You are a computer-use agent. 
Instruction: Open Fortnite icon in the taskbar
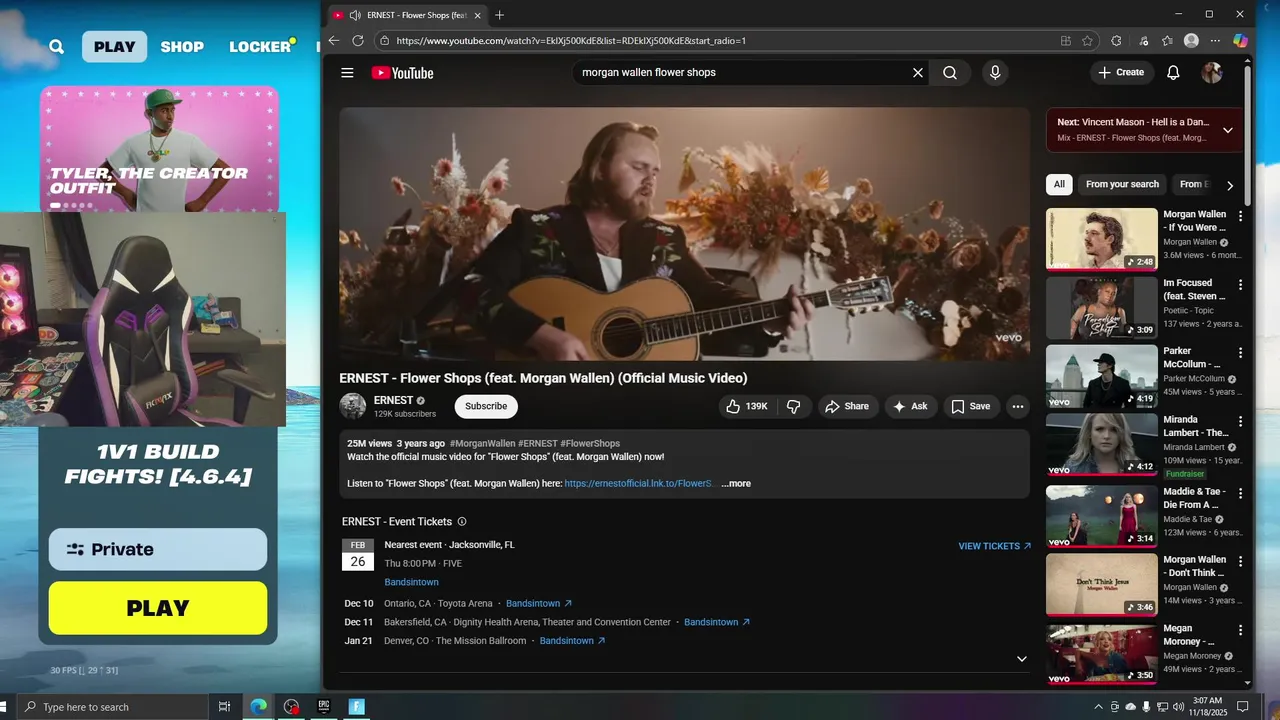point(357,706)
